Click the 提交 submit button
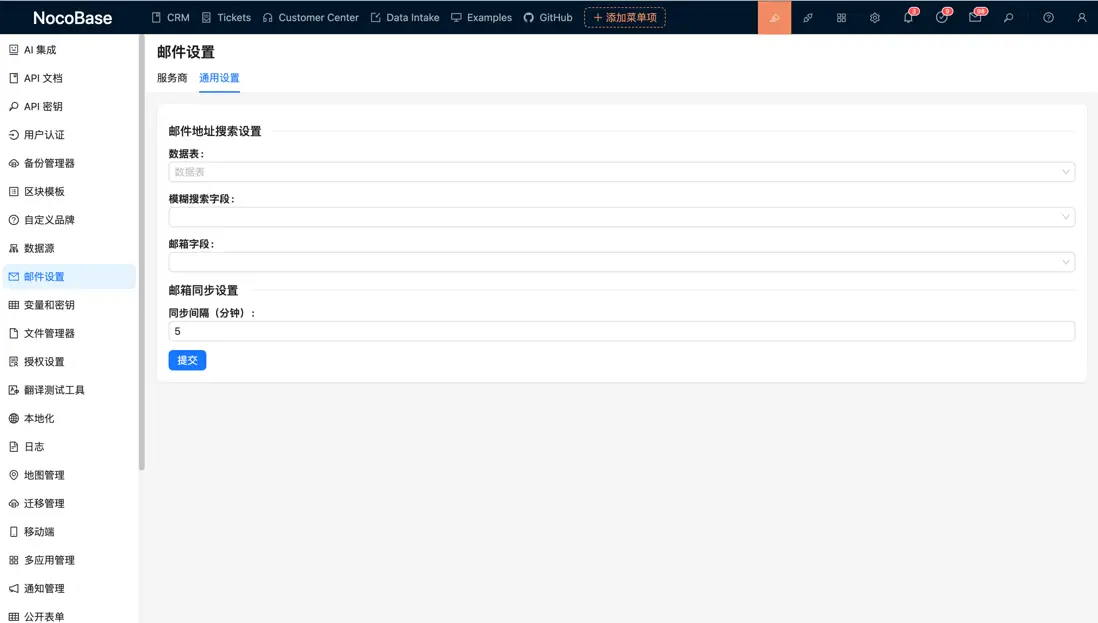 coord(187,361)
